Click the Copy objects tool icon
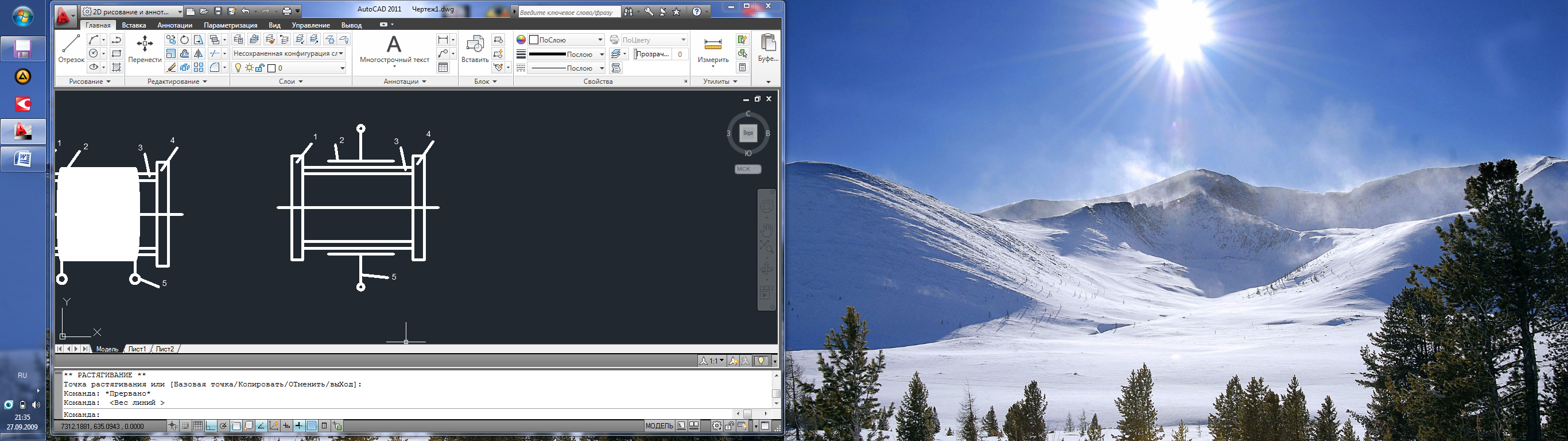 click(x=171, y=40)
